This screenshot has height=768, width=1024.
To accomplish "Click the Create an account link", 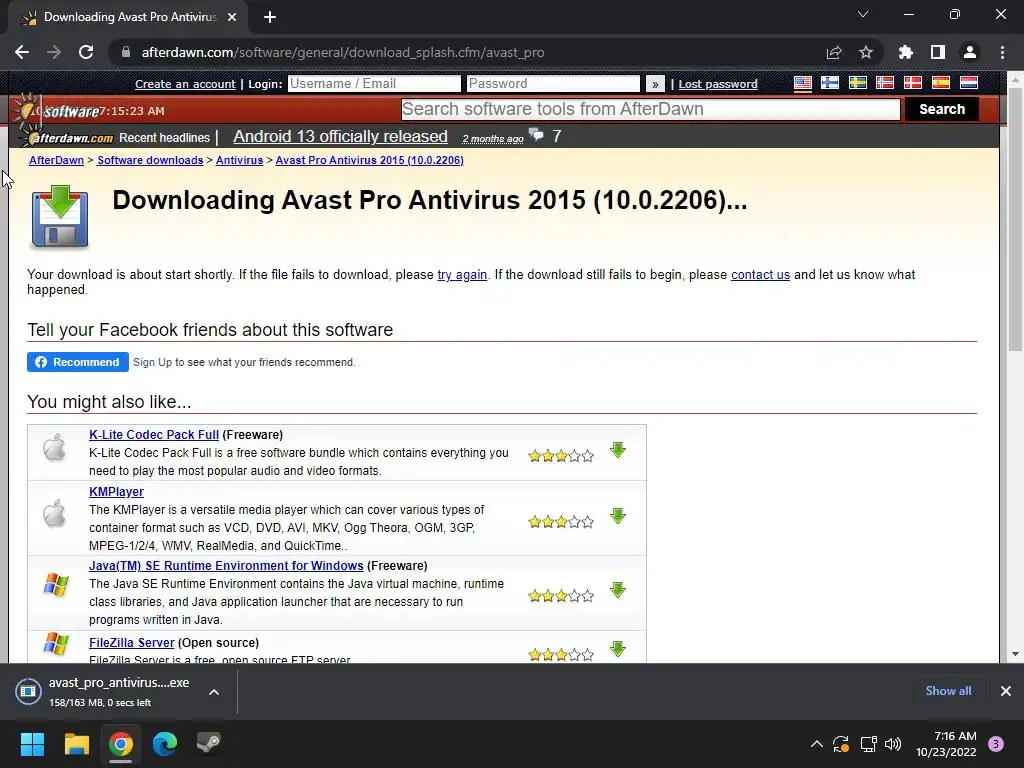I will coord(185,84).
